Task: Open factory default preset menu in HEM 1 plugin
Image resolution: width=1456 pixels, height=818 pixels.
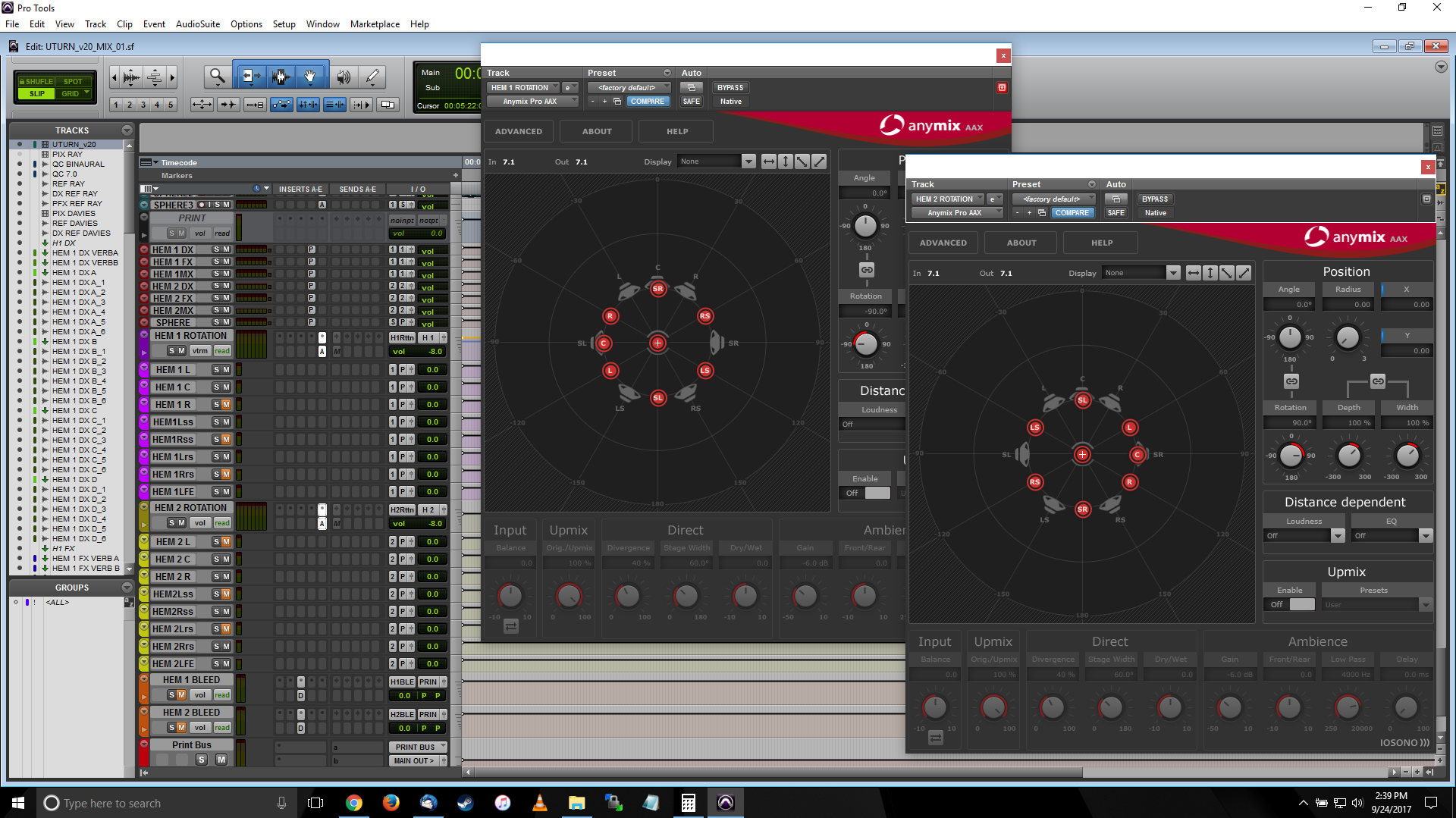Action: [x=629, y=88]
